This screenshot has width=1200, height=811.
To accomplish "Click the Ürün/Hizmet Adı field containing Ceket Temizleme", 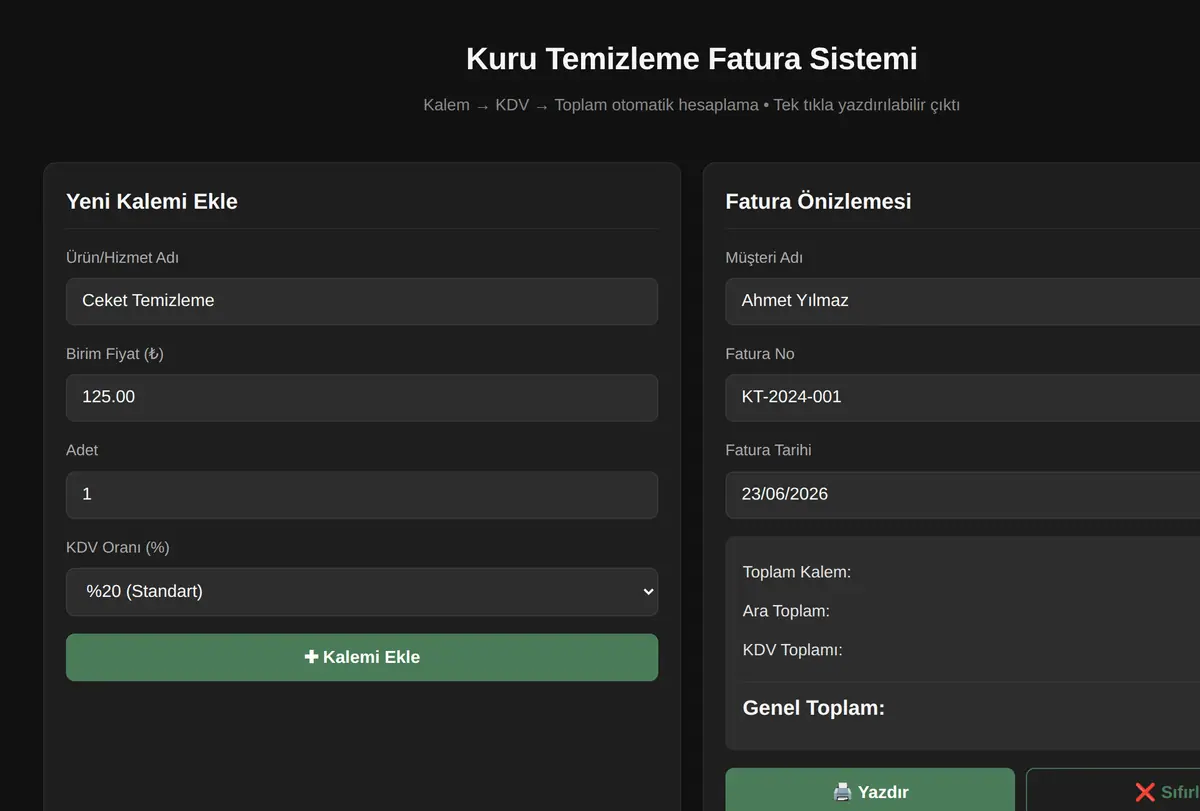I will click(x=362, y=301).
